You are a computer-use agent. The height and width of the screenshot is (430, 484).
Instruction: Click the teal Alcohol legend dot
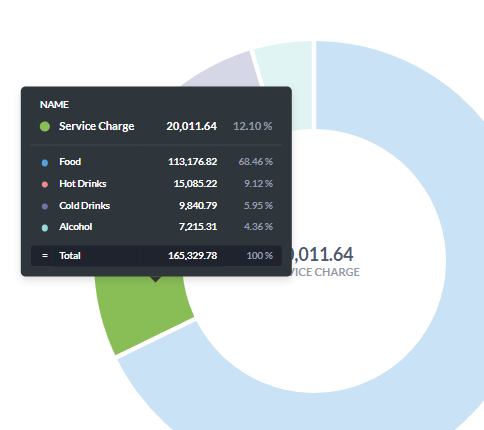coord(45,228)
